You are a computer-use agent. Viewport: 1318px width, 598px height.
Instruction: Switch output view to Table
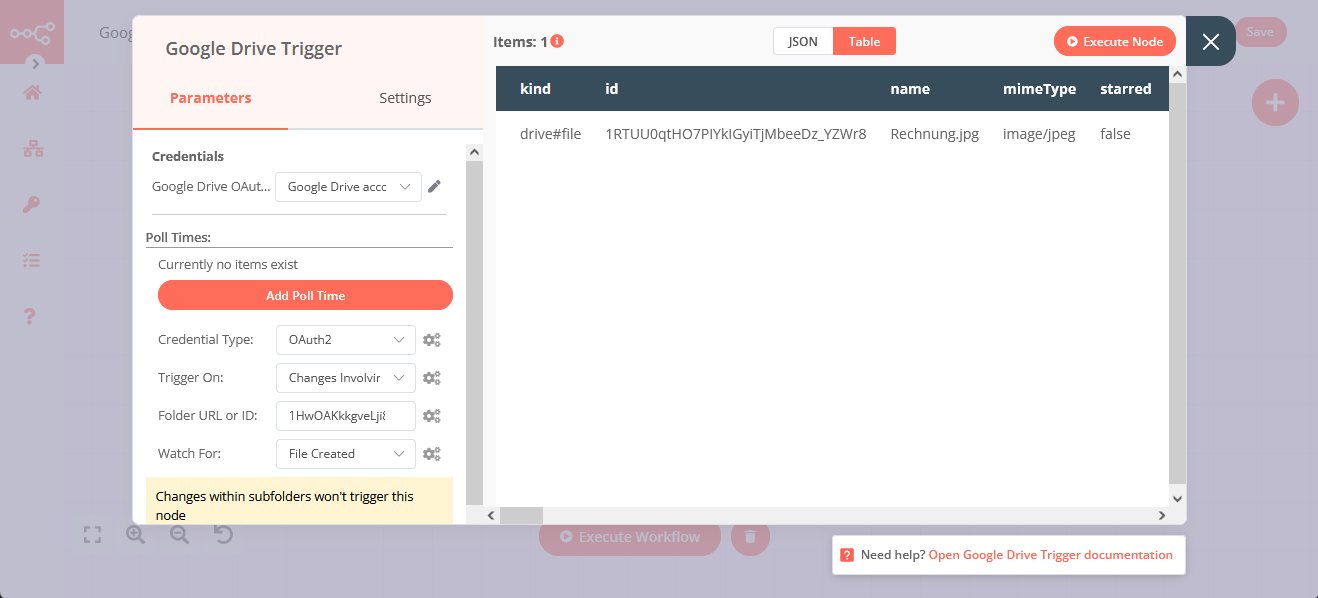coord(864,41)
